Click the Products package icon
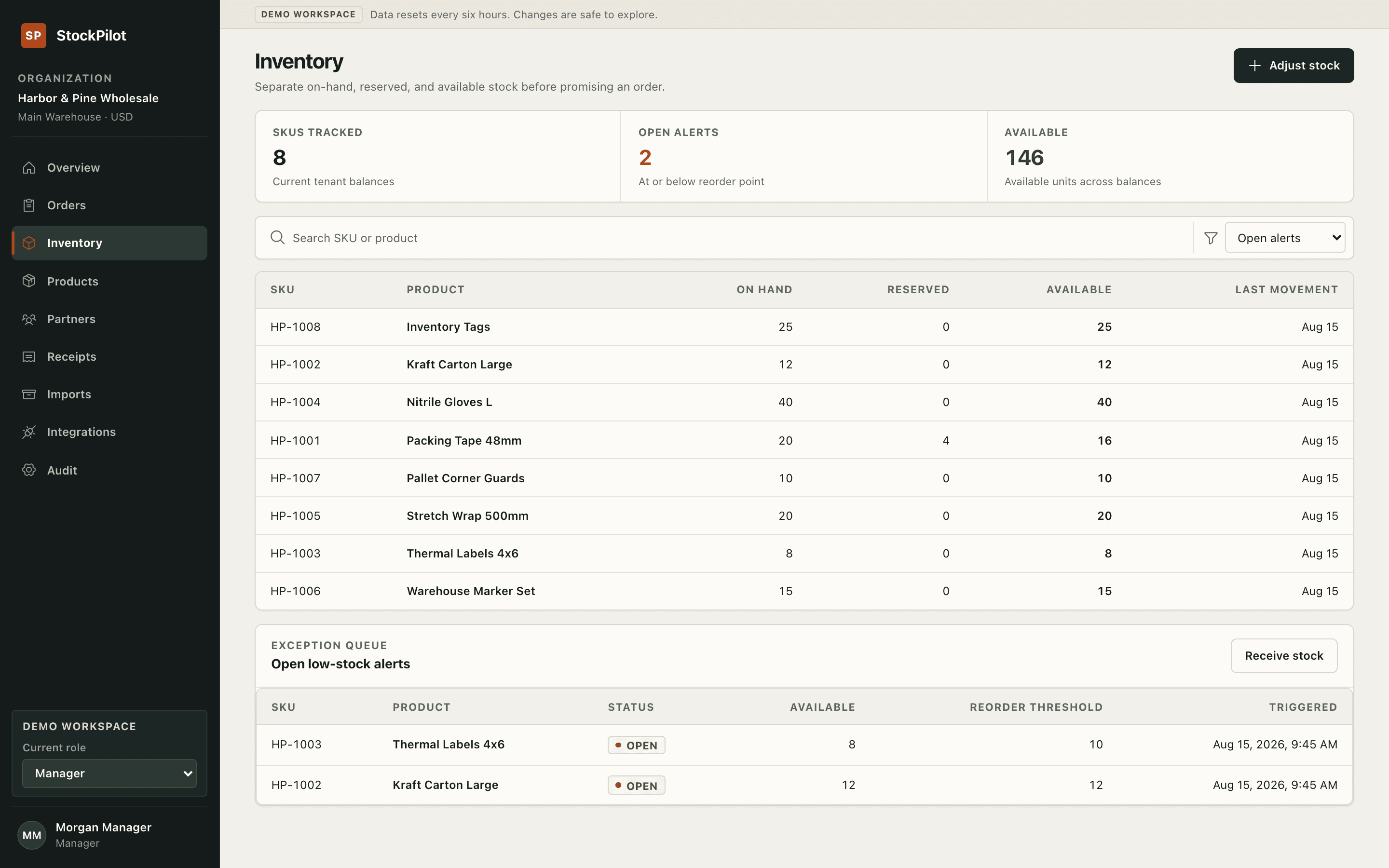The image size is (1389, 868). click(29, 281)
